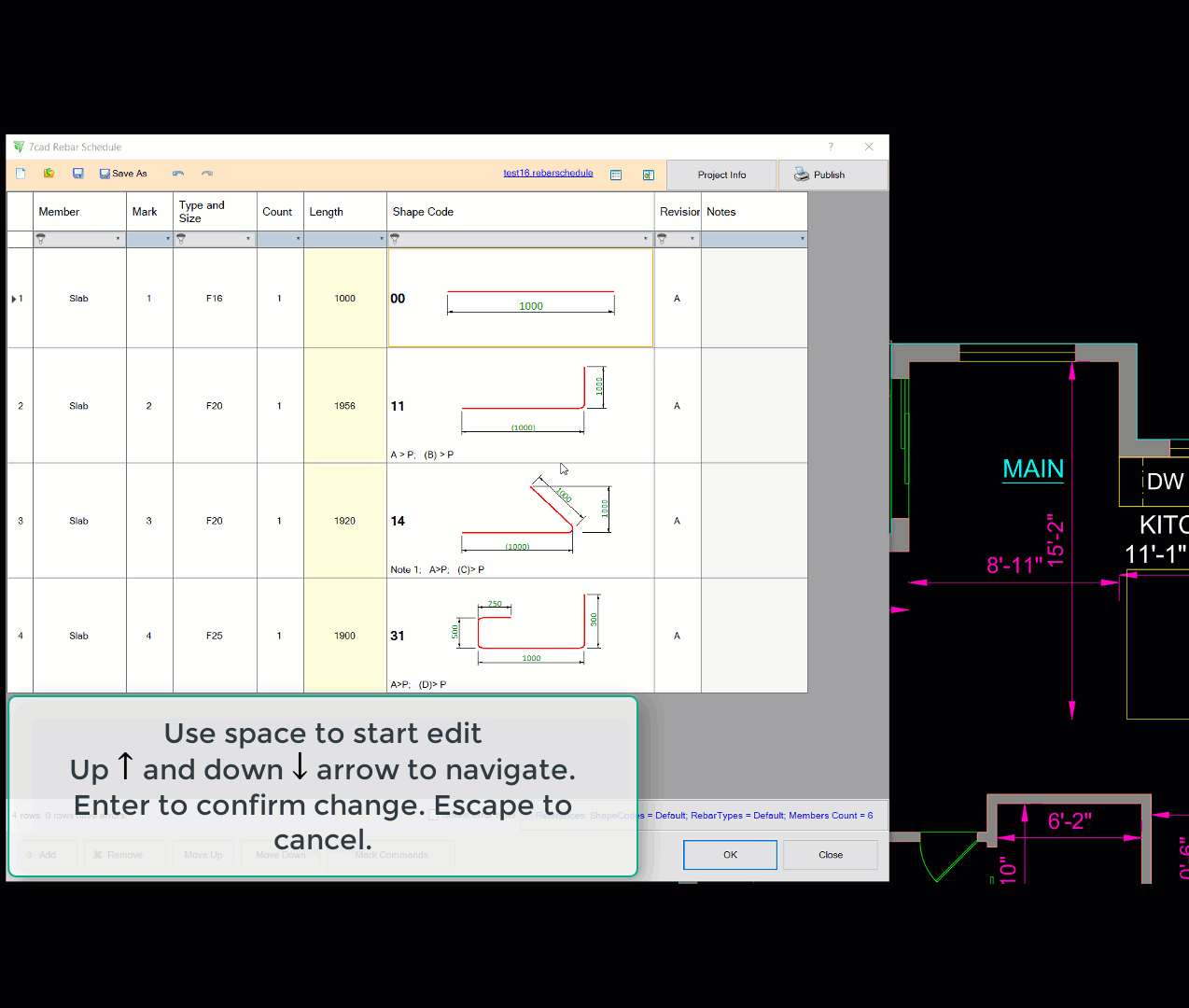This screenshot has height=1008, width=1189.
Task: Open an existing schedule with folder icon
Action: click(49, 174)
